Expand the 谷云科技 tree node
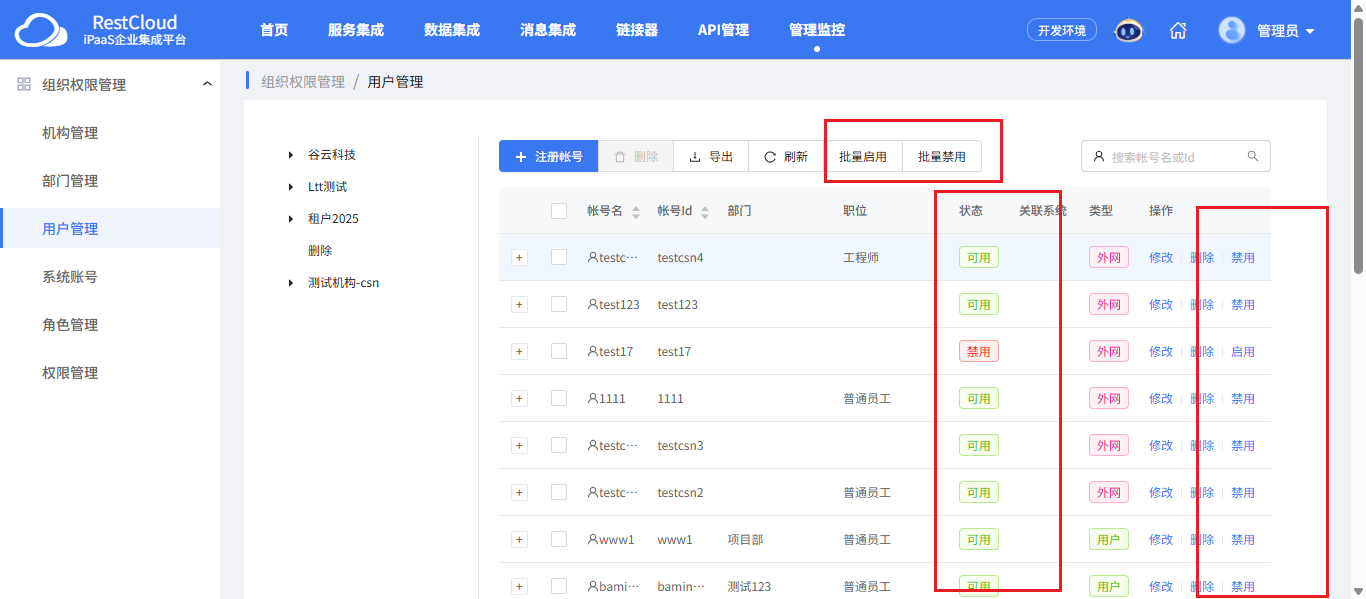 point(291,155)
